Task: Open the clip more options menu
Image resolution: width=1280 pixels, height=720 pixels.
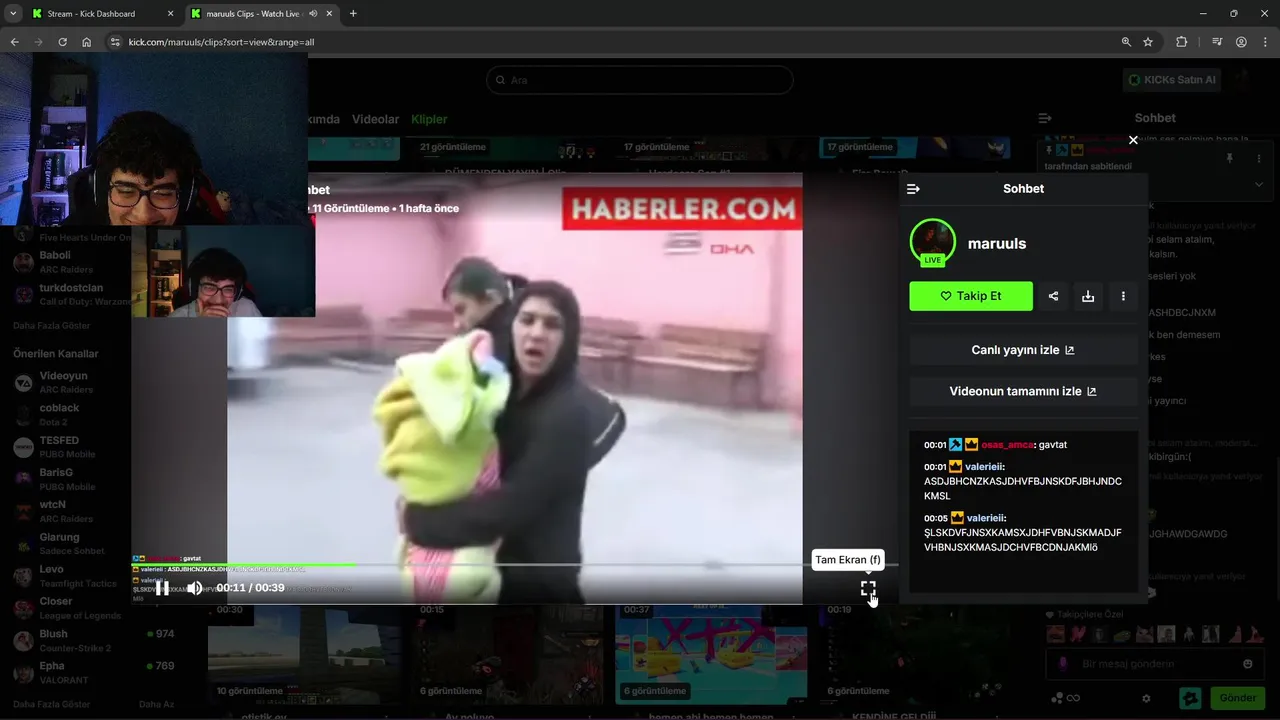Action: (1123, 296)
